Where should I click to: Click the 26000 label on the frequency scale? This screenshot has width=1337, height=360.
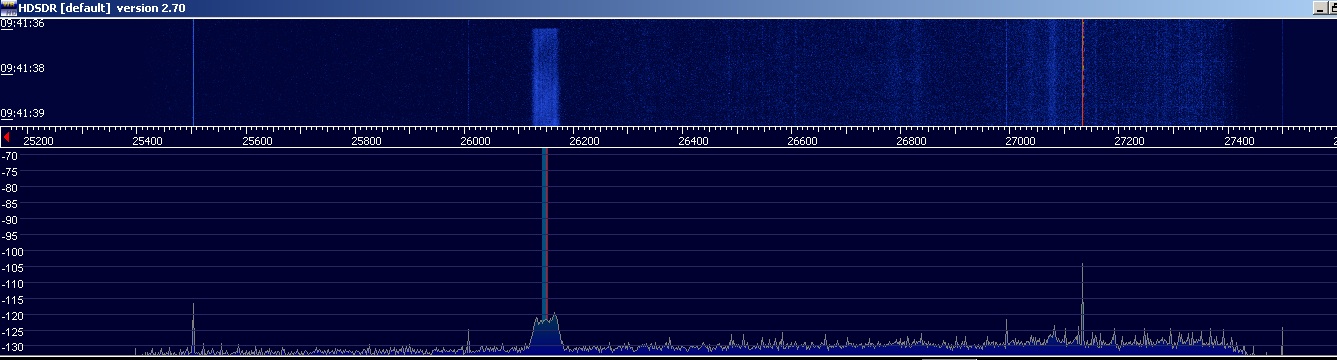476,141
